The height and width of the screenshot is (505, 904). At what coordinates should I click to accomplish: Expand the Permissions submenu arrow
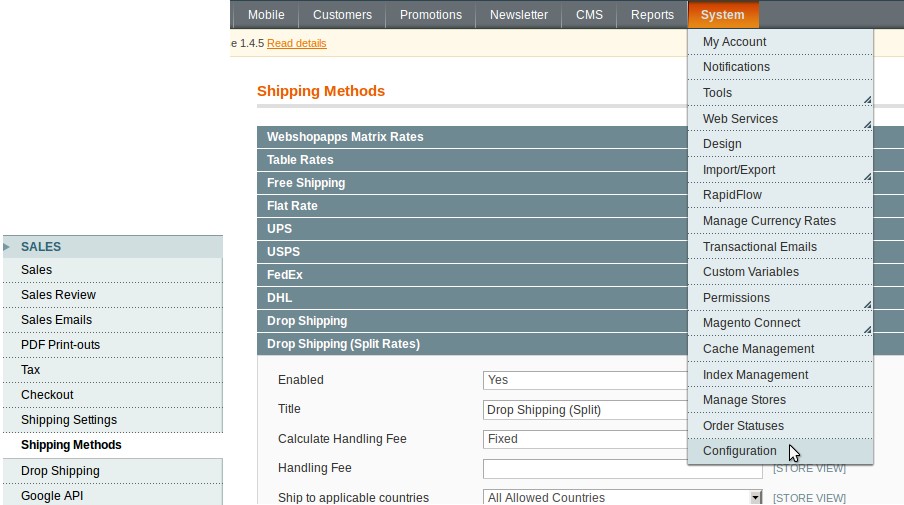click(x=867, y=304)
